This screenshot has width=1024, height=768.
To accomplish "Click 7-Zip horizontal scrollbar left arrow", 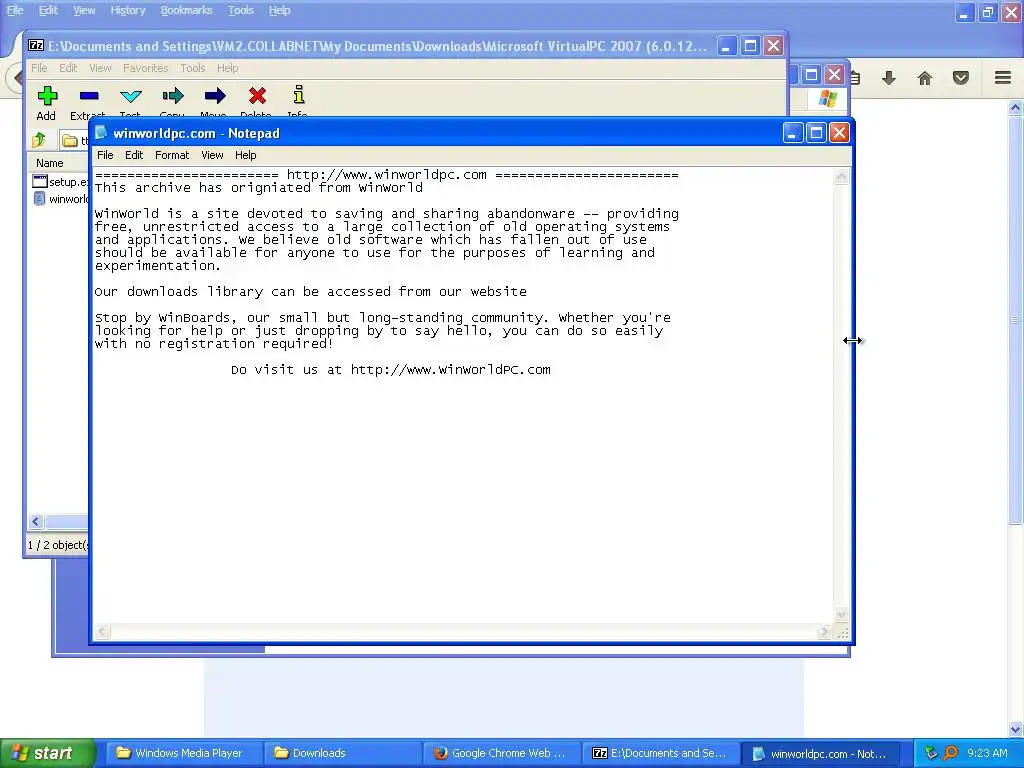I will pyautogui.click(x=36, y=521).
